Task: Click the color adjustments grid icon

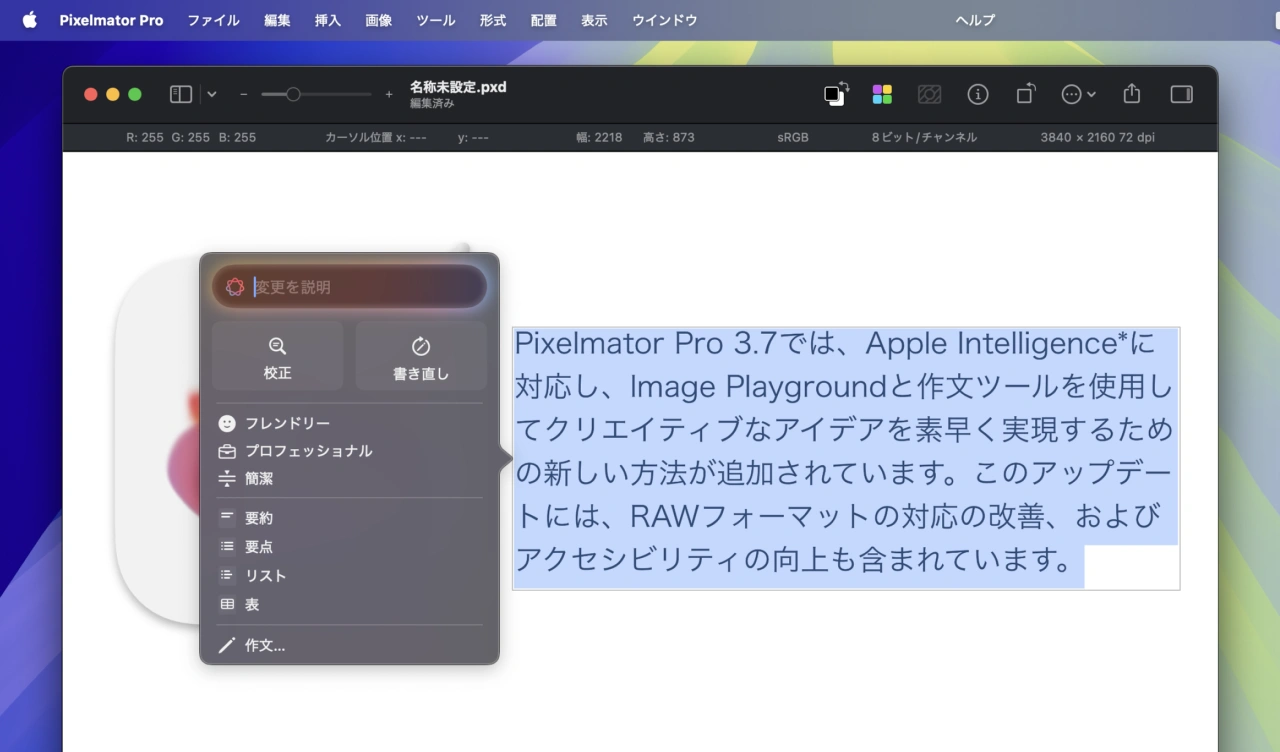Action: [x=882, y=94]
